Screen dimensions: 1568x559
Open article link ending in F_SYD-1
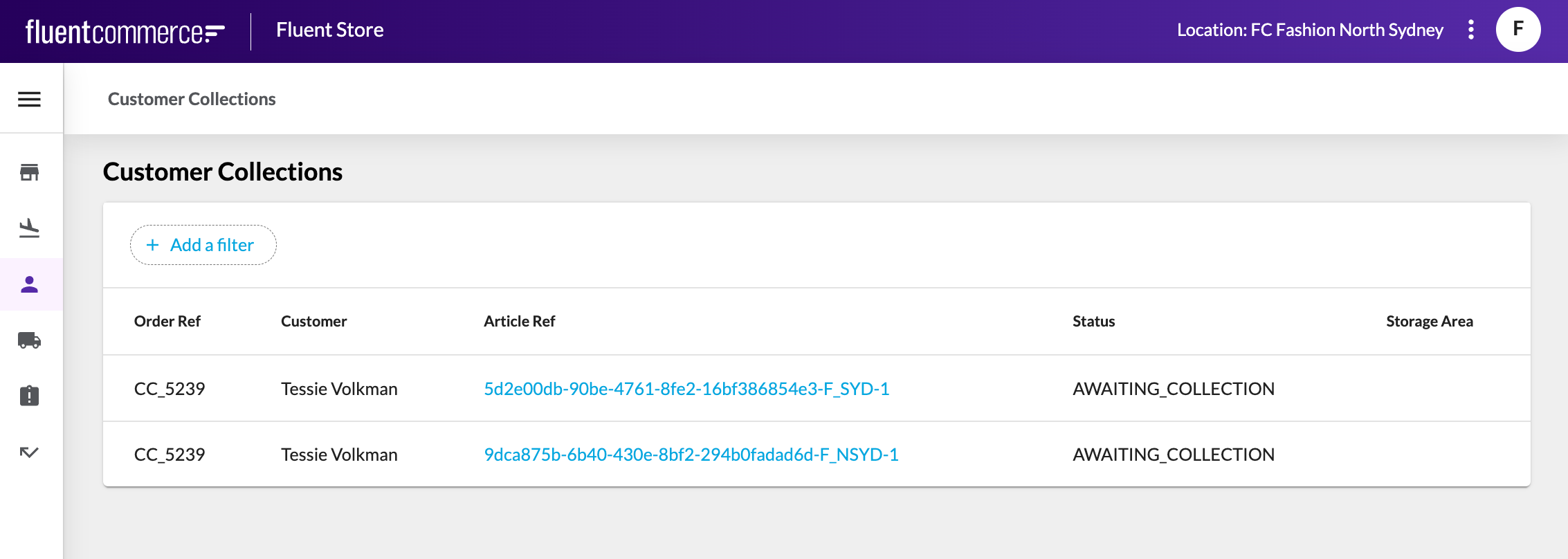[686, 389]
